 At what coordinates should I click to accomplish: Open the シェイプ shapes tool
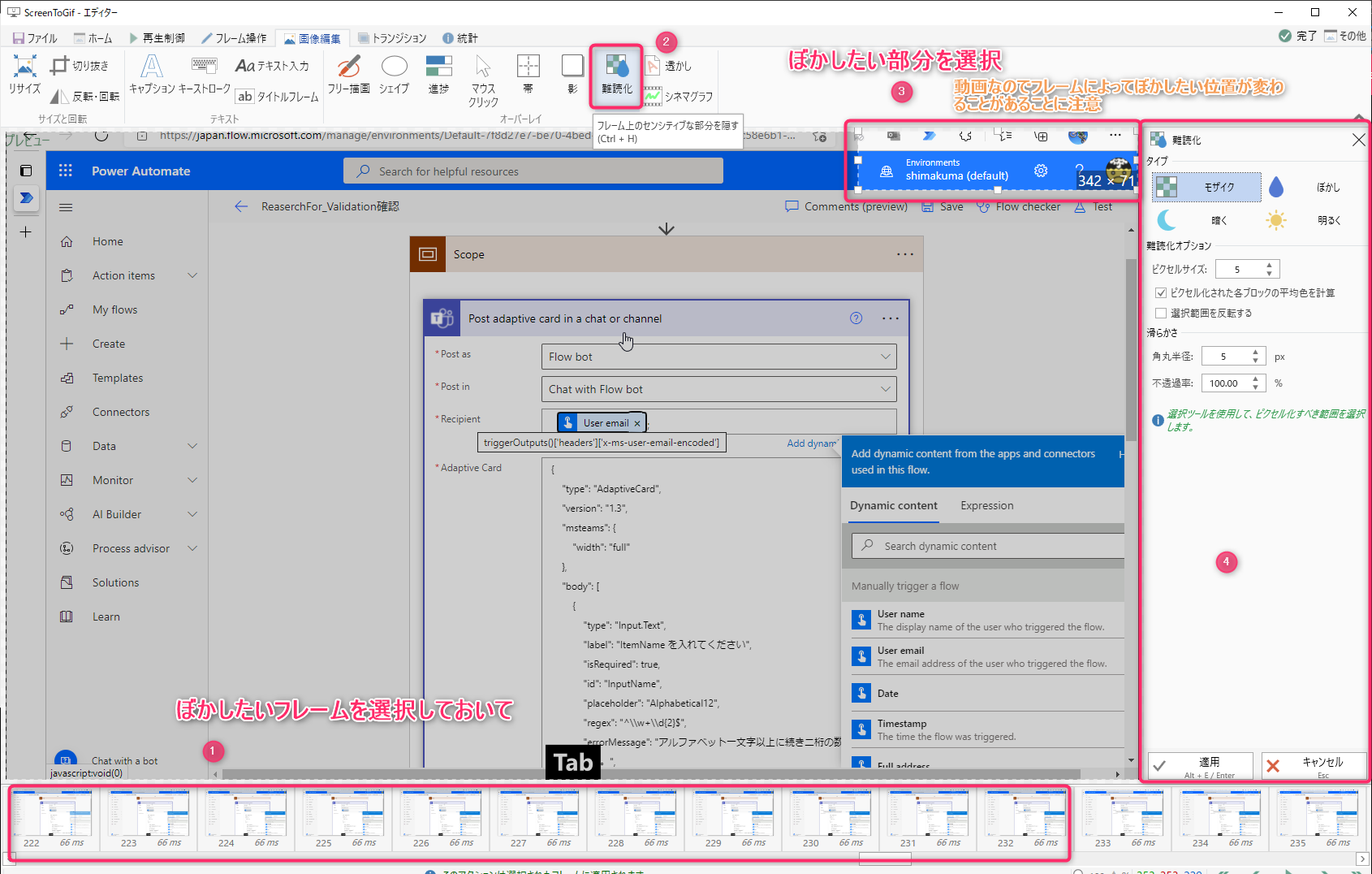click(395, 75)
